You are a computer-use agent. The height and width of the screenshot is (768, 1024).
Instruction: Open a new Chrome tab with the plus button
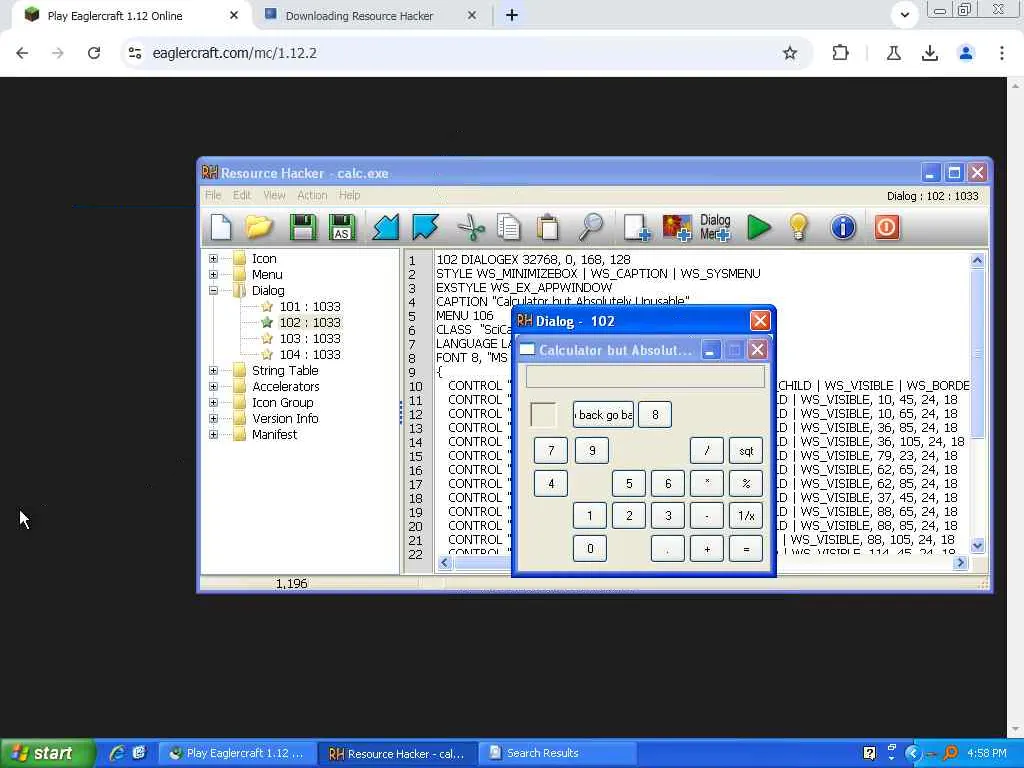click(512, 15)
